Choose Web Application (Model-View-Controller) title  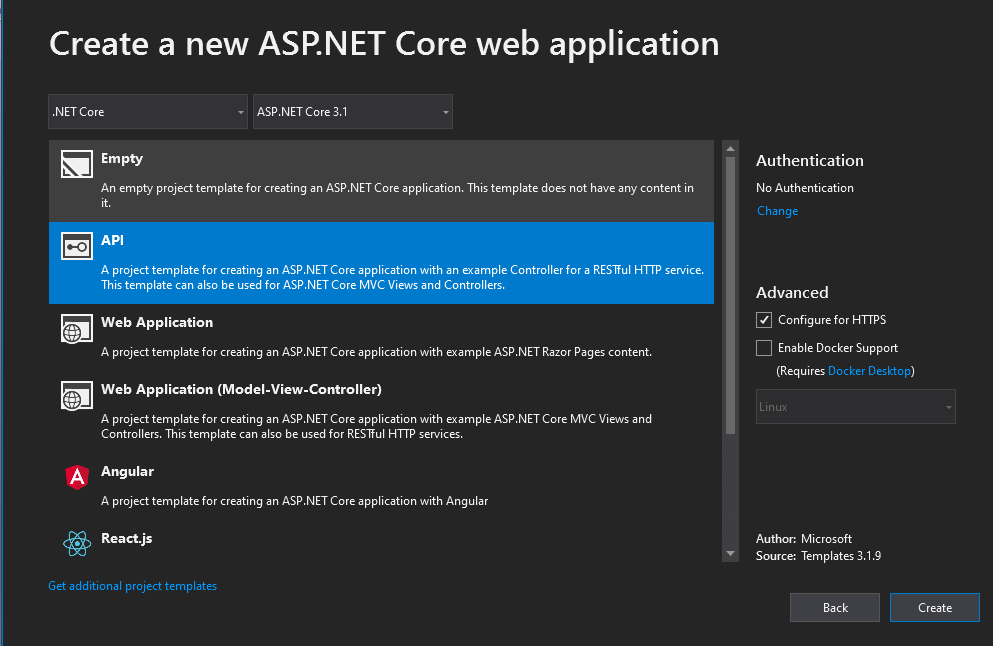point(241,390)
